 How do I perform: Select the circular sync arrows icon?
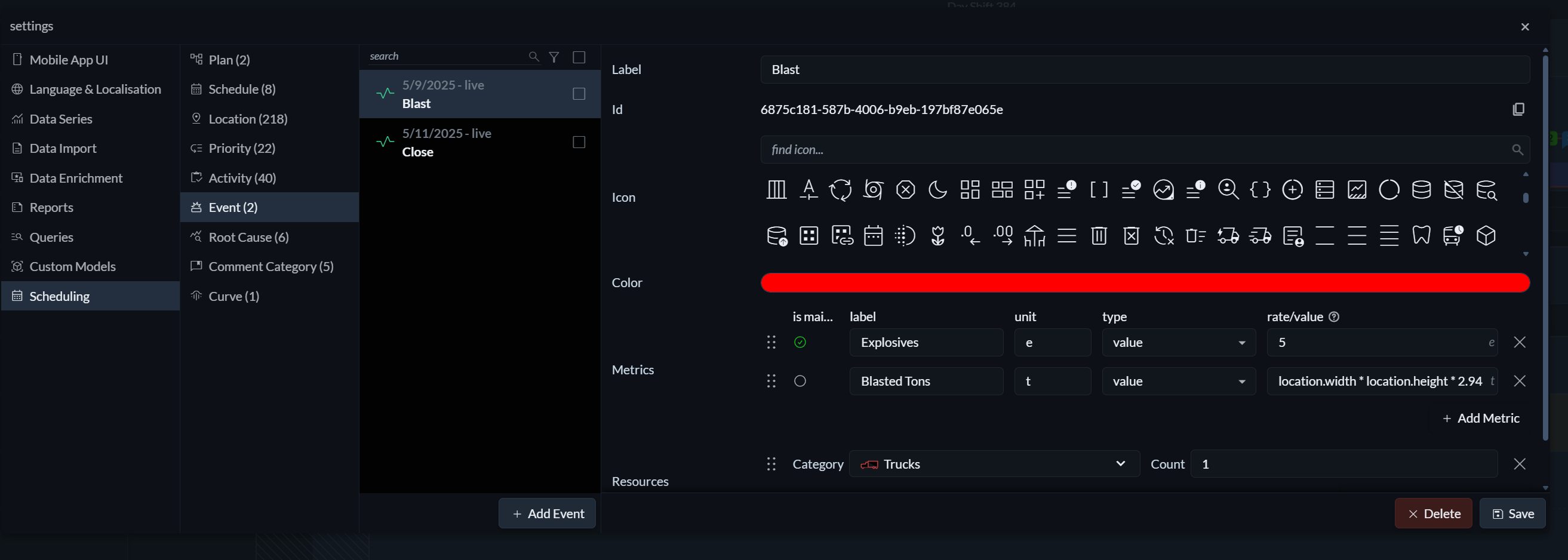(841, 190)
